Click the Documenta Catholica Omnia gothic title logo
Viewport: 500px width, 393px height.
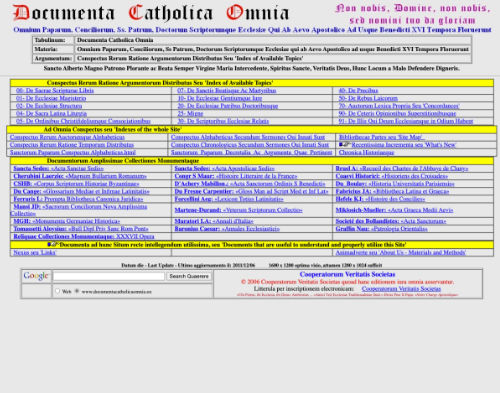pyautogui.click(x=150, y=13)
